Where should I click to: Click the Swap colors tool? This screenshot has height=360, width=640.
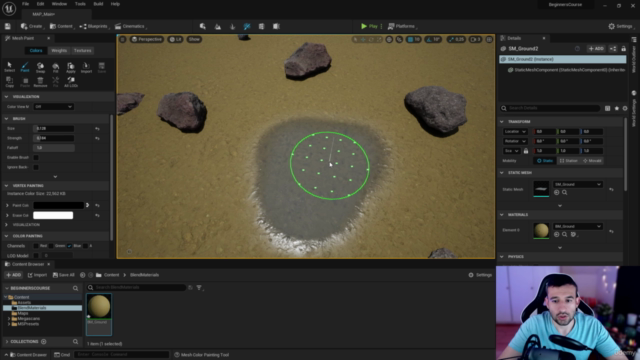coord(40,67)
